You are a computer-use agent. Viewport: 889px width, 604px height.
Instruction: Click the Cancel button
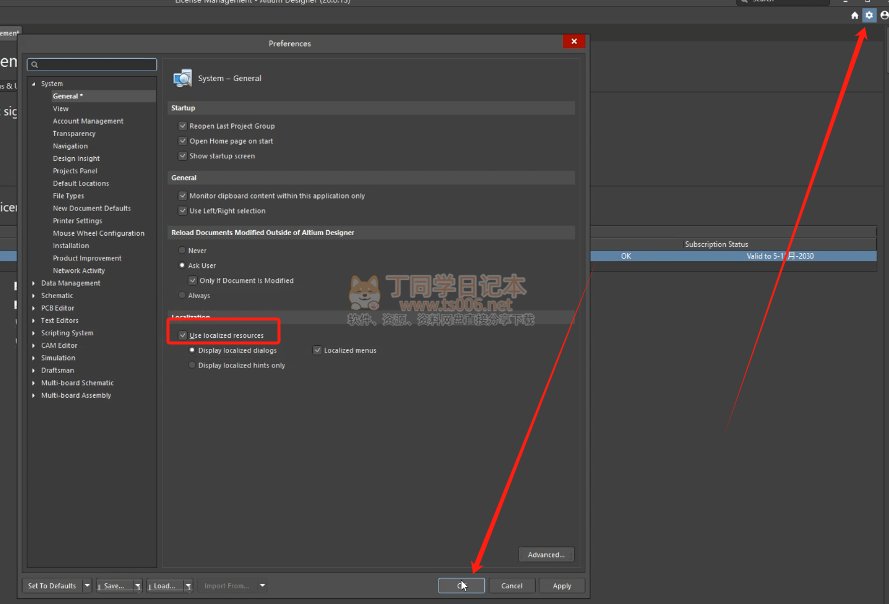(511, 585)
